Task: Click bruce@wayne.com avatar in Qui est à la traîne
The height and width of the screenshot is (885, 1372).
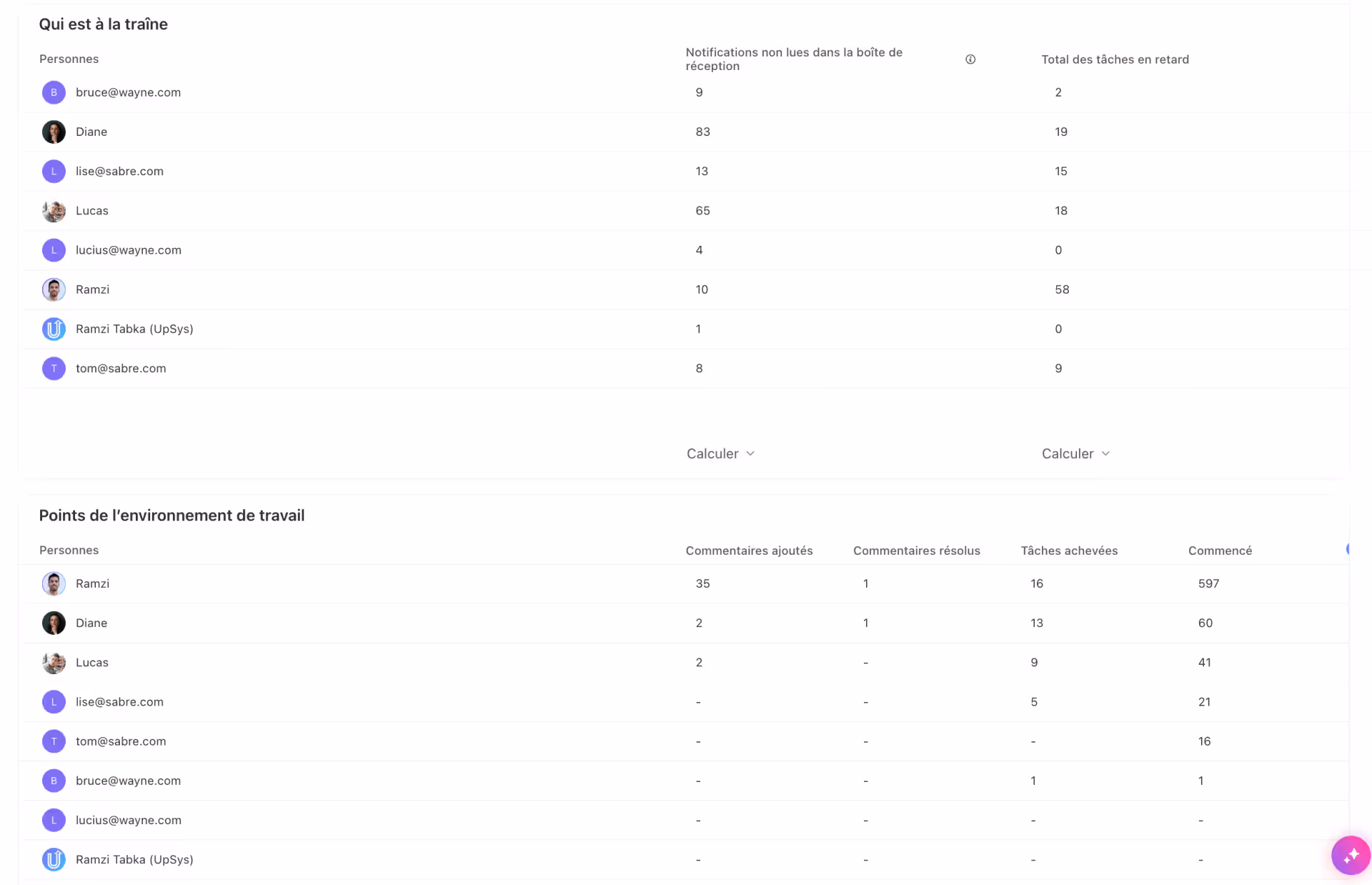Action: coord(54,93)
